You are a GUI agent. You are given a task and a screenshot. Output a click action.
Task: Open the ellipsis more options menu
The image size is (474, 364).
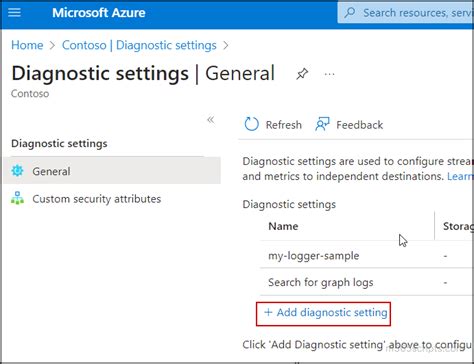(x=329, y=74)
